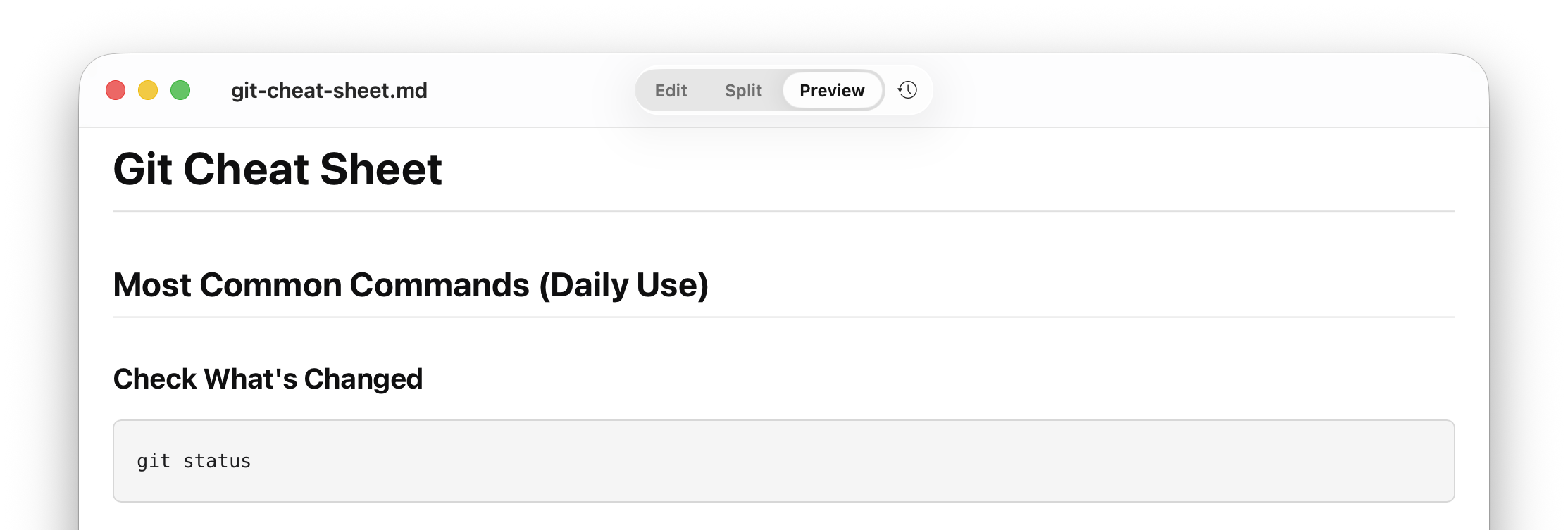
Task: Click the word "status" in the code block
Action: pos(217,461)
